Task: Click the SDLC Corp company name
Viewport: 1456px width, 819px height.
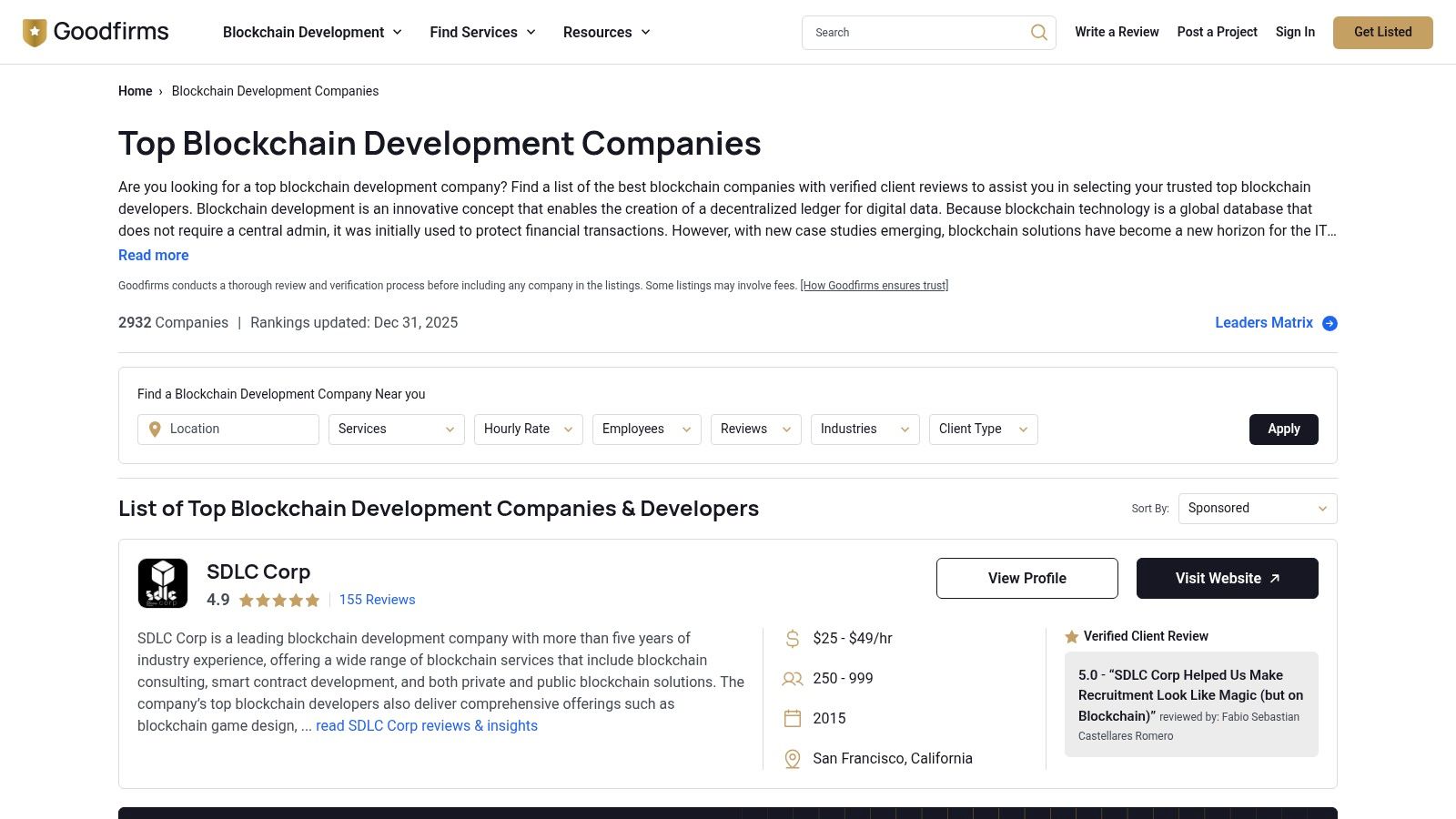Action: (258, 572)
